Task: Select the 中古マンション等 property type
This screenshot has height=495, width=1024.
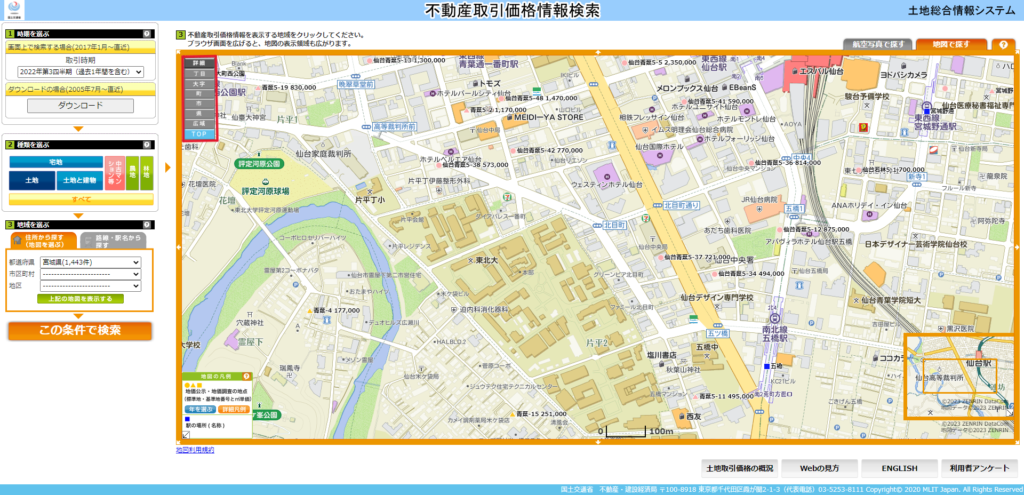Action: pos(114,173)
